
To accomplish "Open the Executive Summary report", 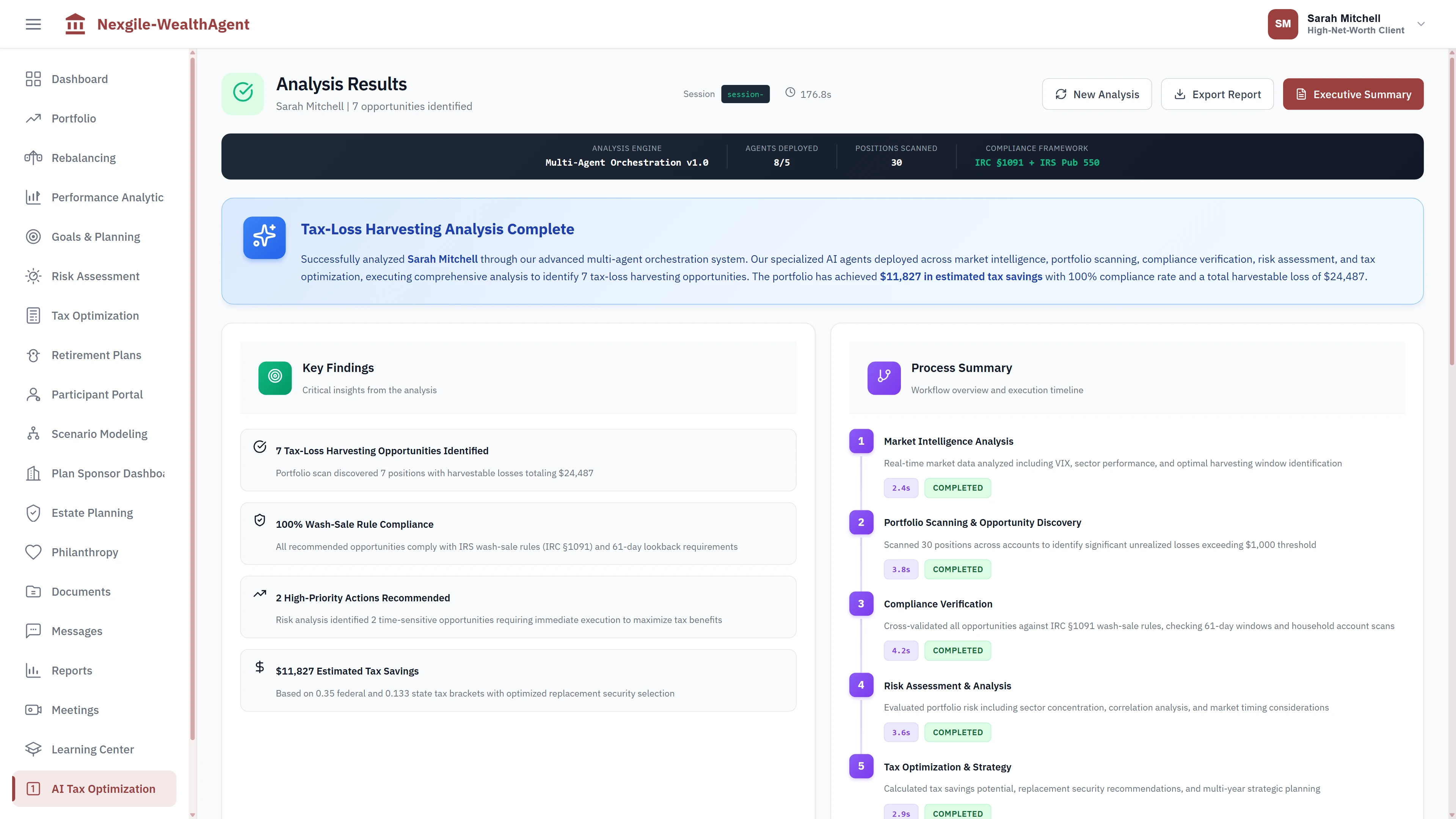I will (x=1353, y=94).
